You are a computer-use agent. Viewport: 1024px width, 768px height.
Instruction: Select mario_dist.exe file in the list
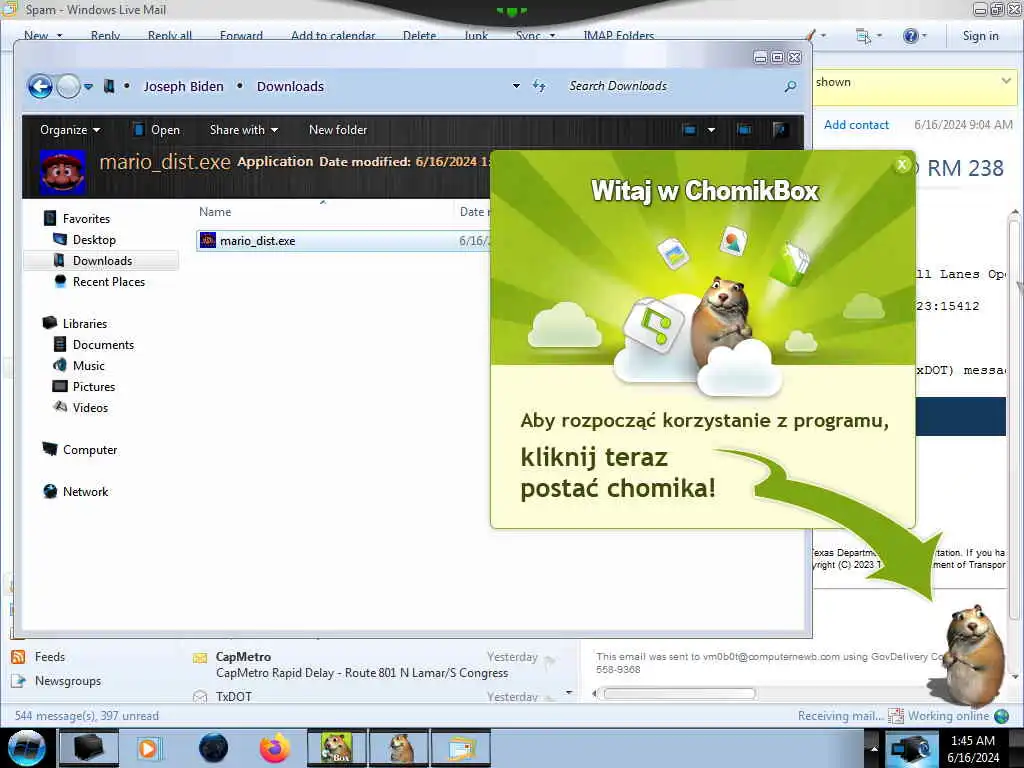tap(343, 241)
